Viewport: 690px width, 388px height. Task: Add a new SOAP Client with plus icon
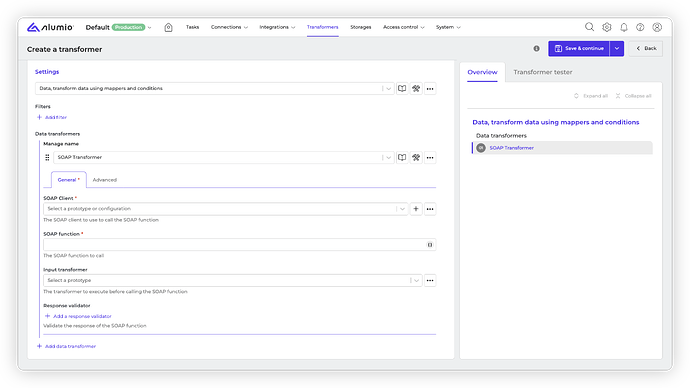[416, 209]
